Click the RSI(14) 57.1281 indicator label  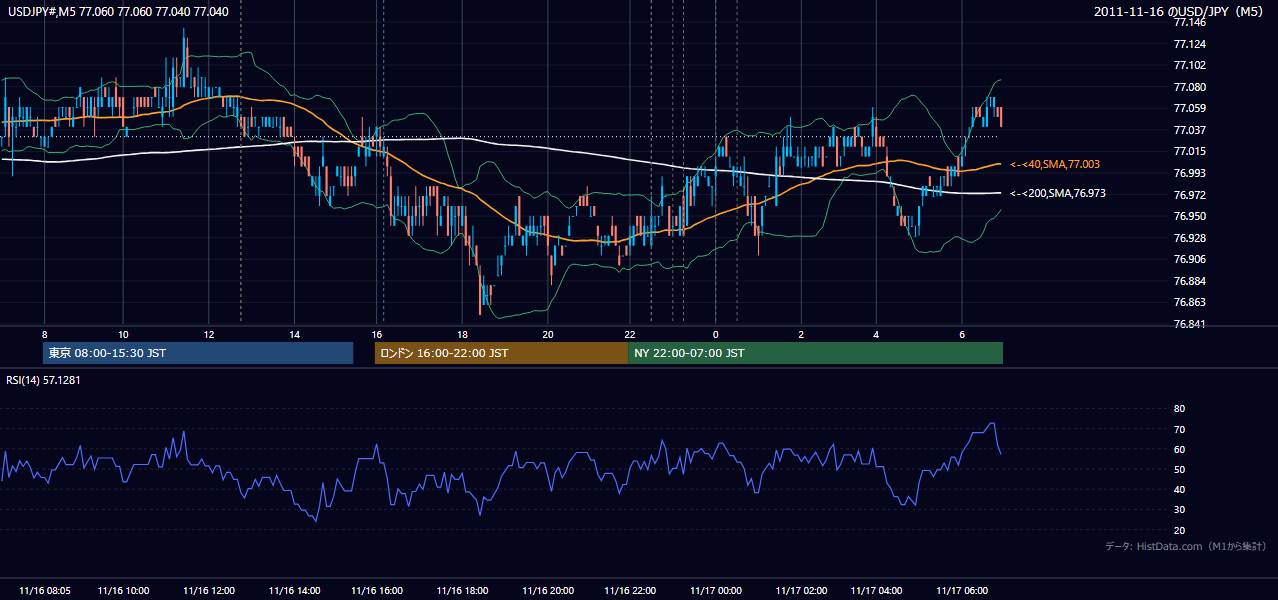(44, 380)
